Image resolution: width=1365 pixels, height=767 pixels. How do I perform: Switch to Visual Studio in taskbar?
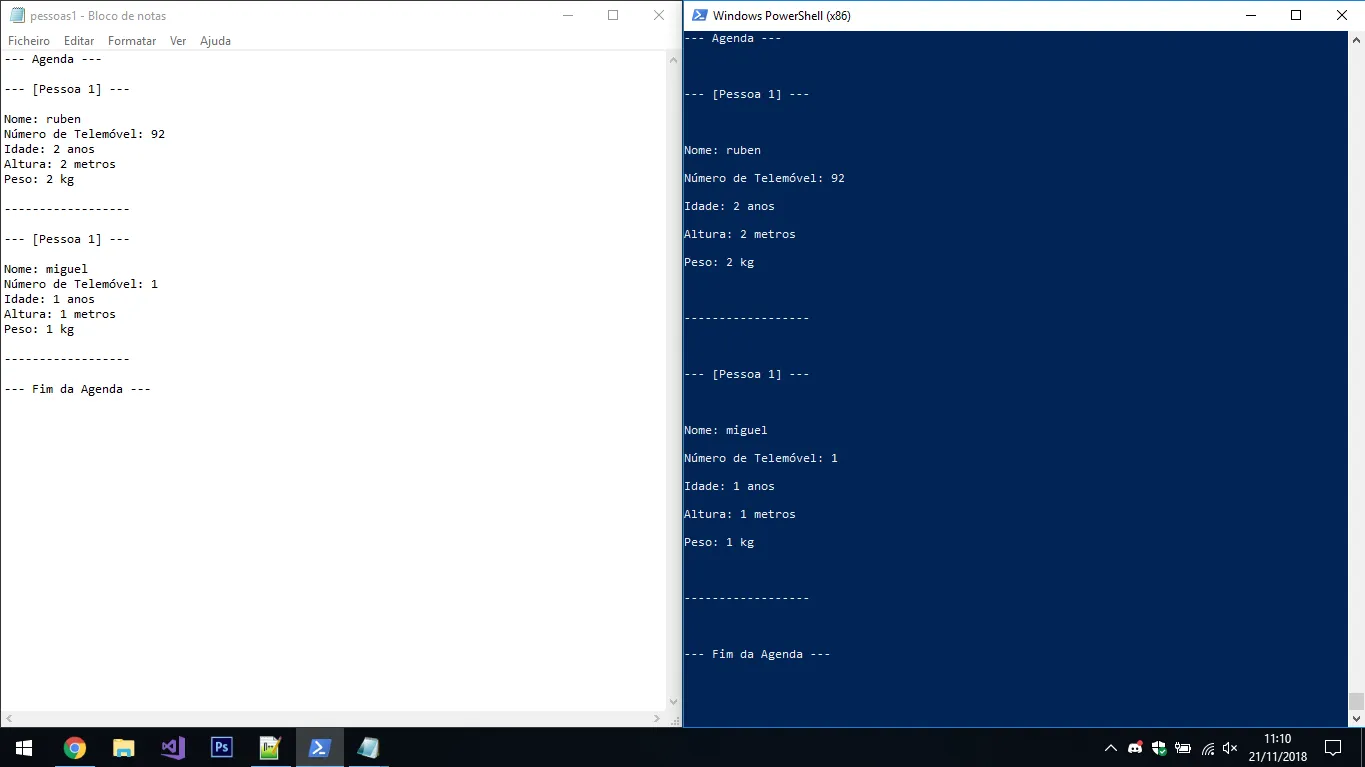click(x=172, y=748)
